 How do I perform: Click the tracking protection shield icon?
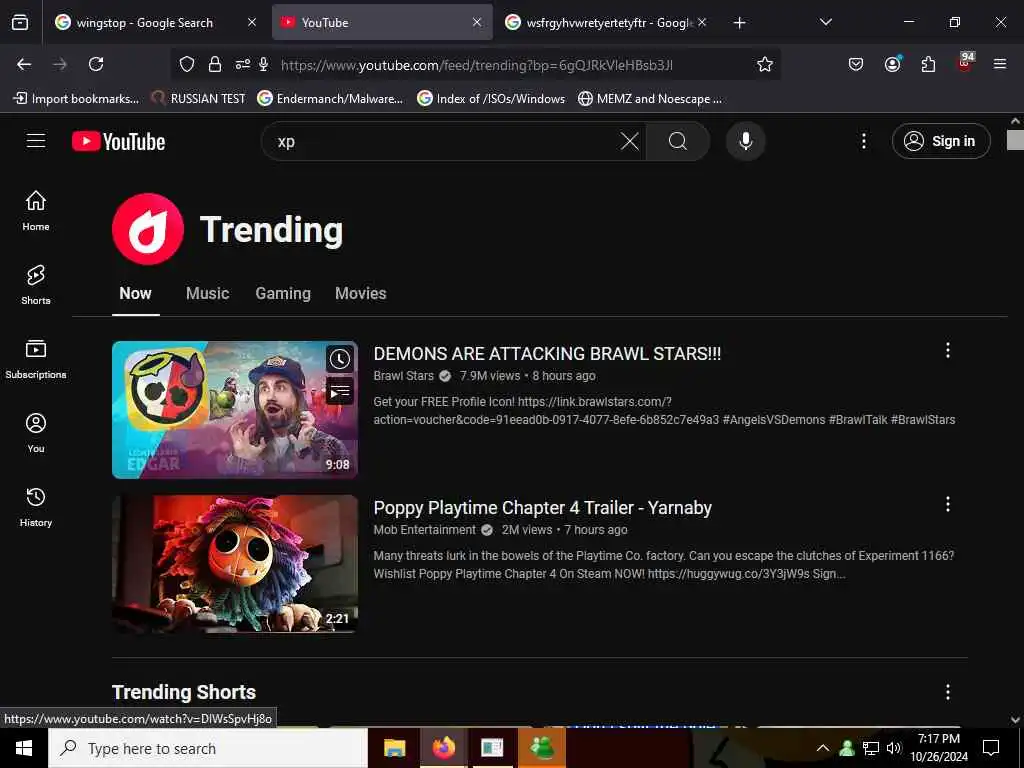click(x=187, y=64)
